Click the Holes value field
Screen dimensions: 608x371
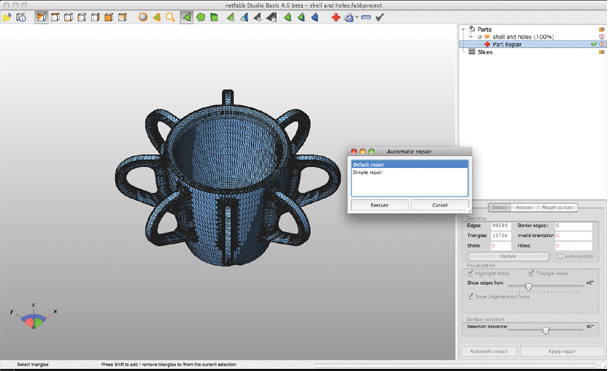click(573, 246)
